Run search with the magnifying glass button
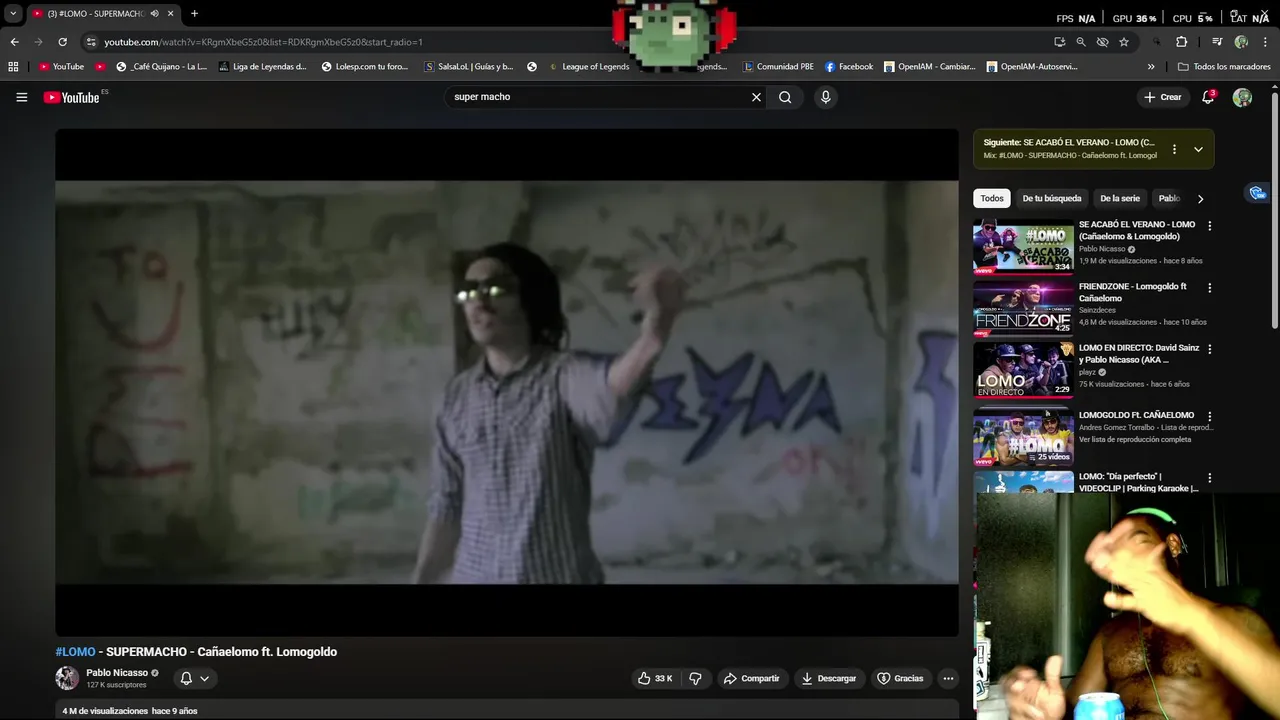The image size is (1280, 720). point(785,97)
